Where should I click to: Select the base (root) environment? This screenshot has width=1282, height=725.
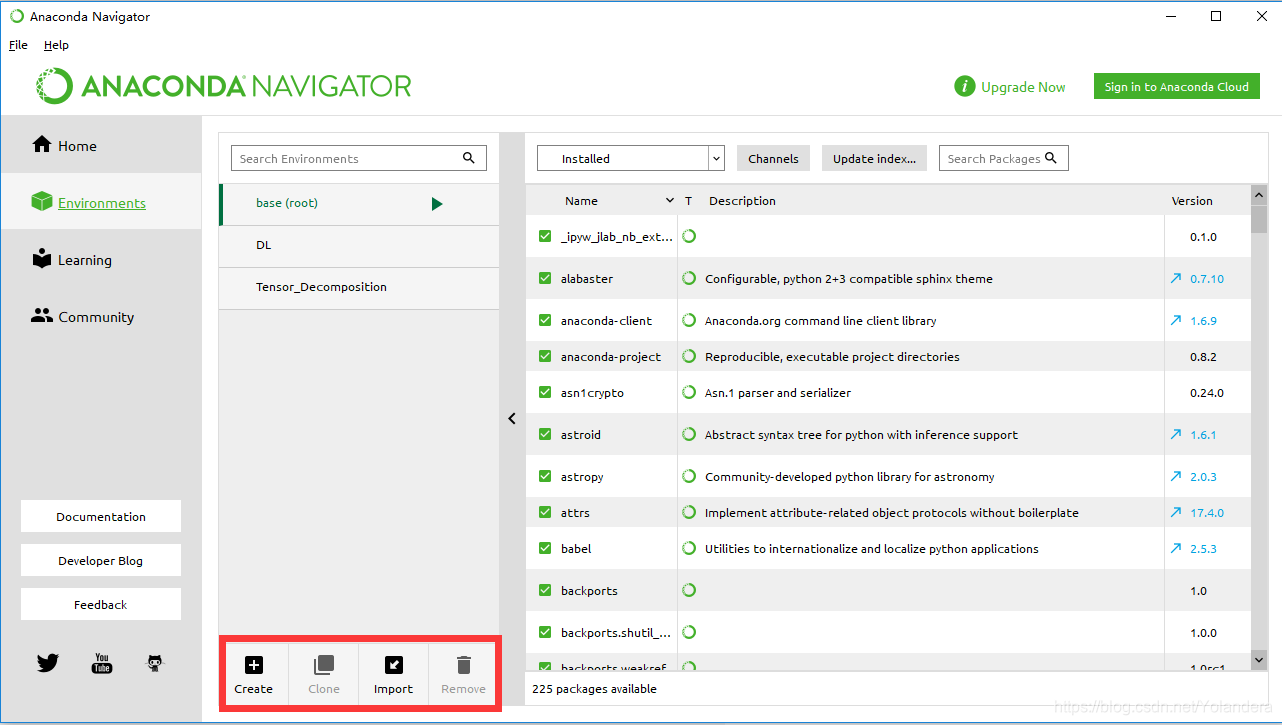pos(359,204)
